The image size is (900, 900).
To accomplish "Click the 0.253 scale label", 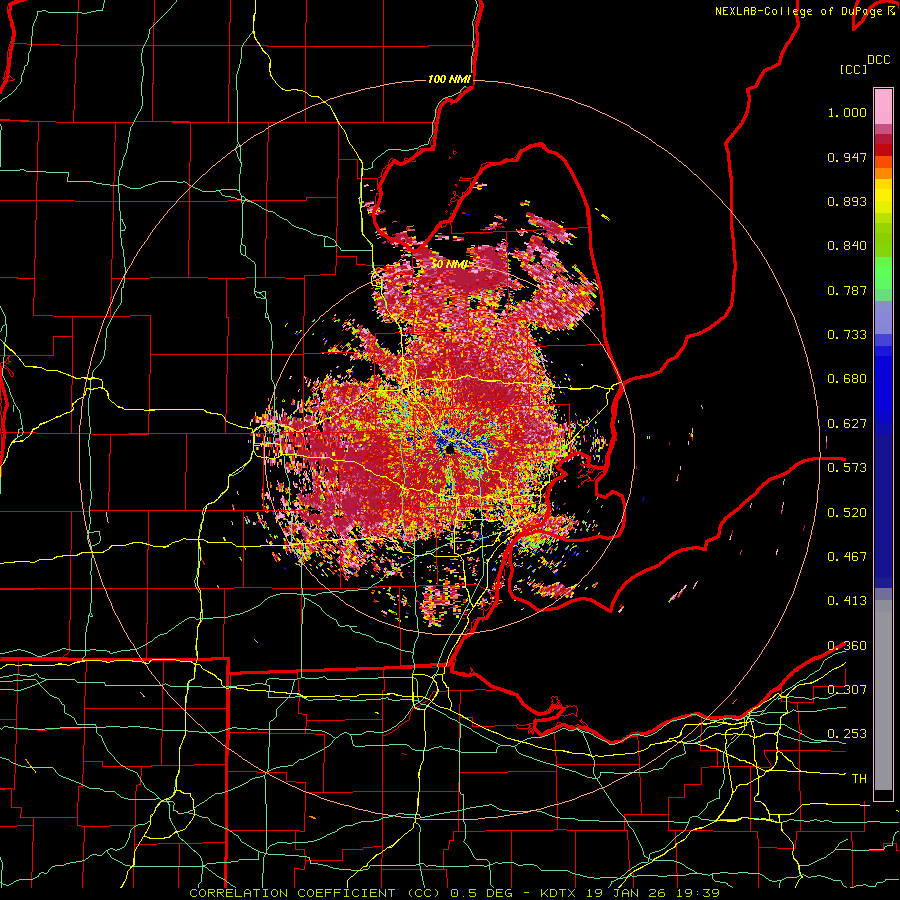I will (847, 734).
